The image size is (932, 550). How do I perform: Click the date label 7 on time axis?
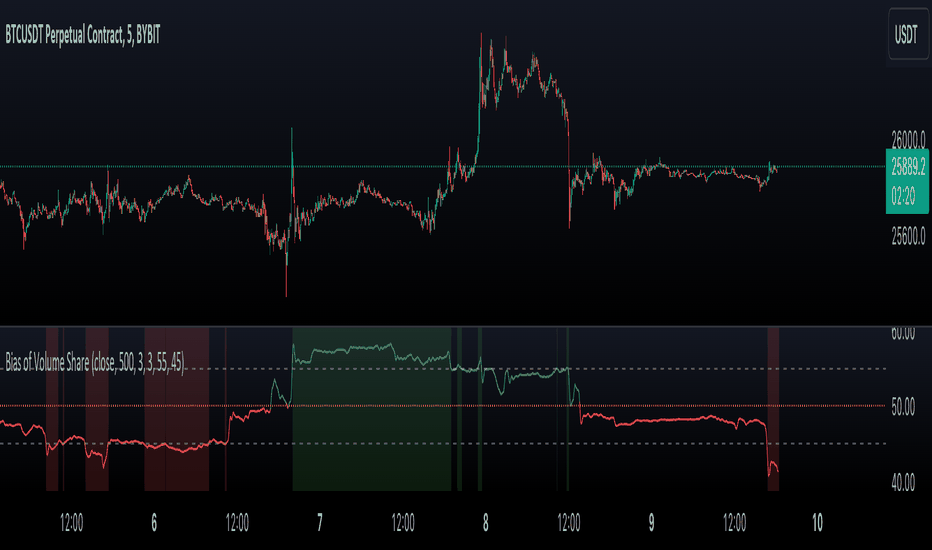(320, 523)
